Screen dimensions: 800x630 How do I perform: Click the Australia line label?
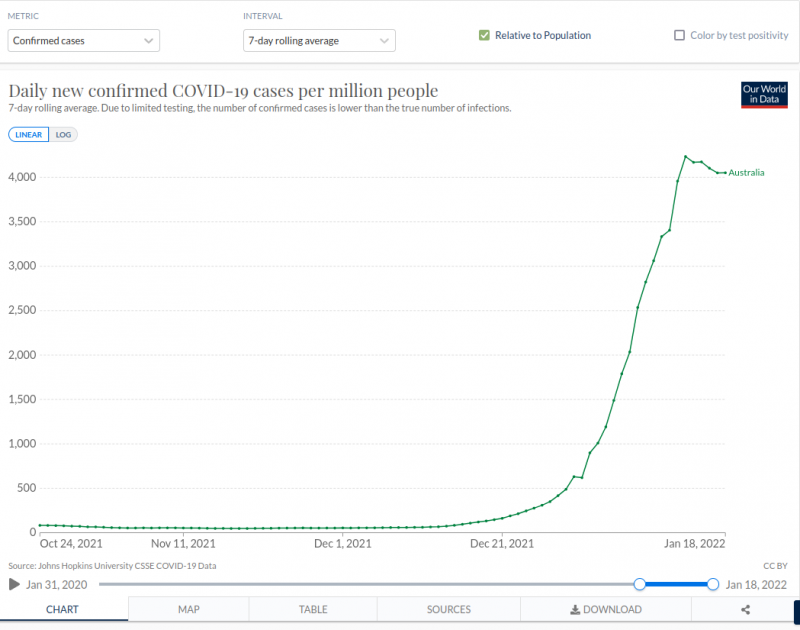[x=746, y=173]
